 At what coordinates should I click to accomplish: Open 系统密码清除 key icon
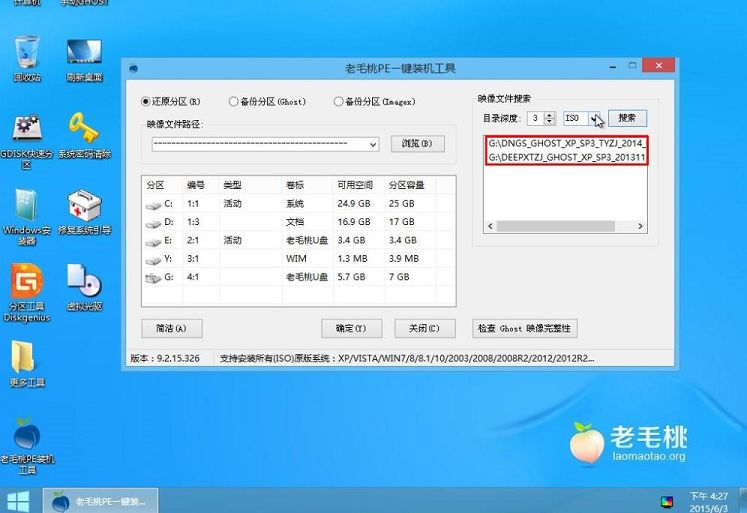(x=84, y=136)
